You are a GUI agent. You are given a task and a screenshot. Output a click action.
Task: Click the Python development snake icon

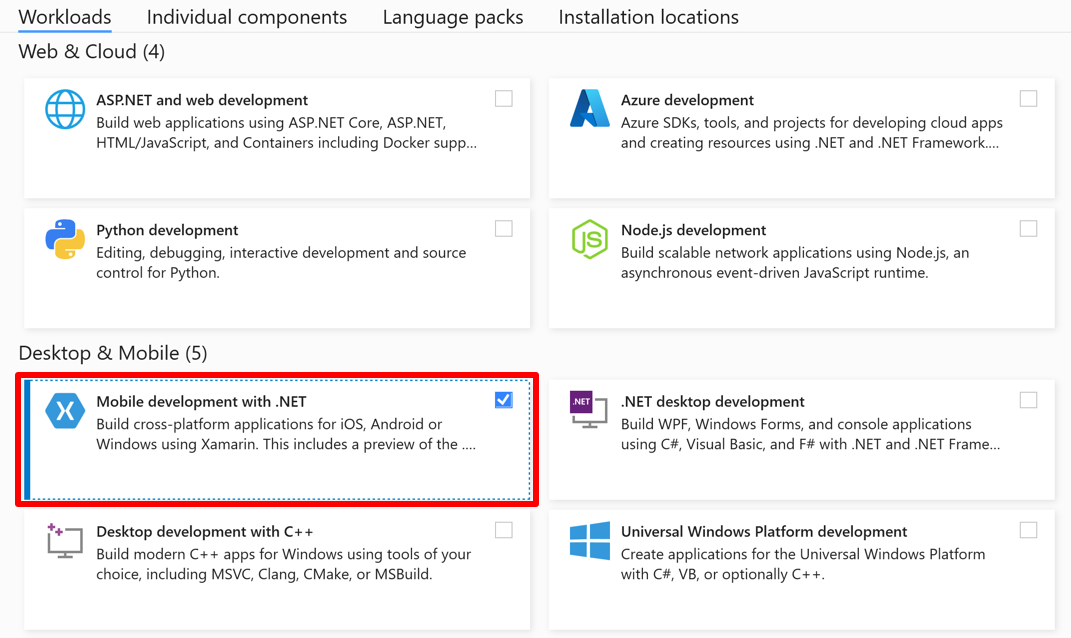tap(65, 240)
